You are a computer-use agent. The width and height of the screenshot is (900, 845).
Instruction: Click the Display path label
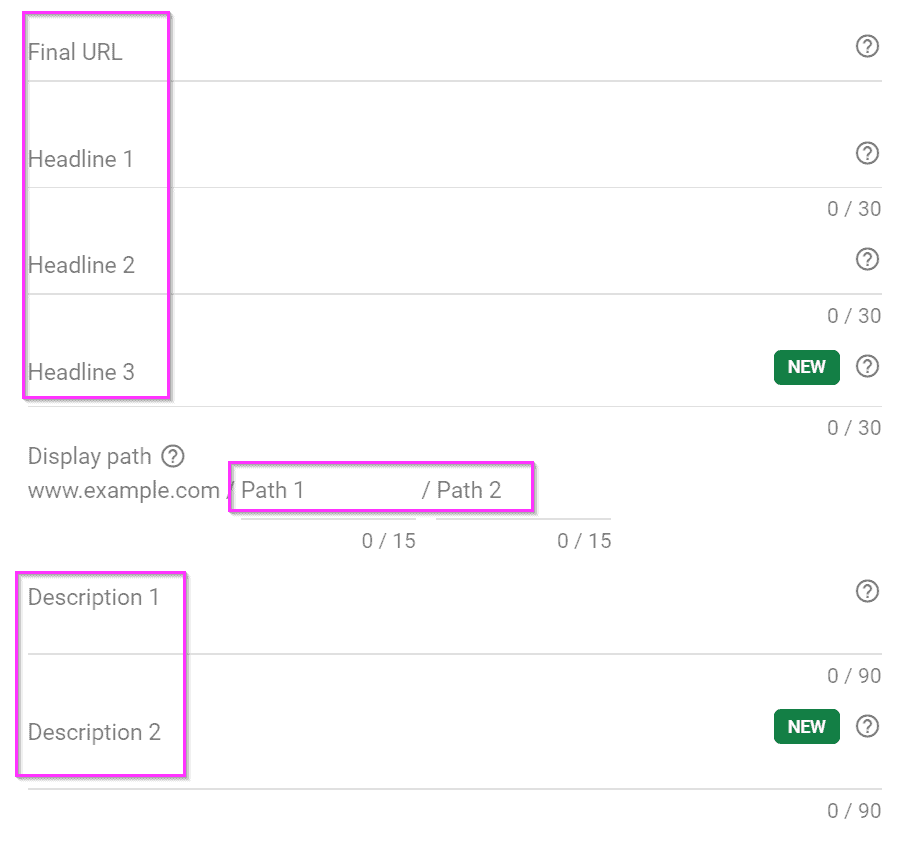pyautogui.click(x=90, y=457)
